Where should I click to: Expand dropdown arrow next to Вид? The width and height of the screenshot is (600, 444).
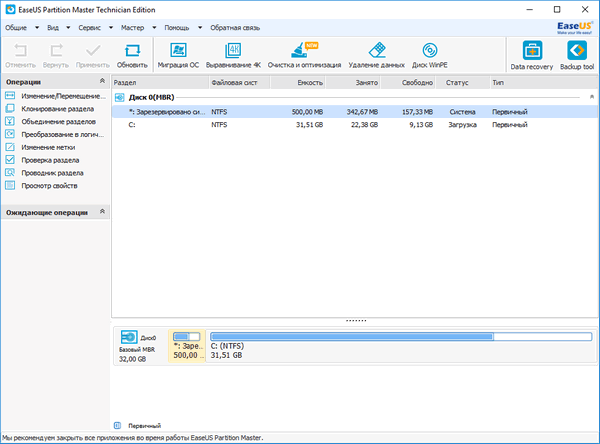click(68, 28)
